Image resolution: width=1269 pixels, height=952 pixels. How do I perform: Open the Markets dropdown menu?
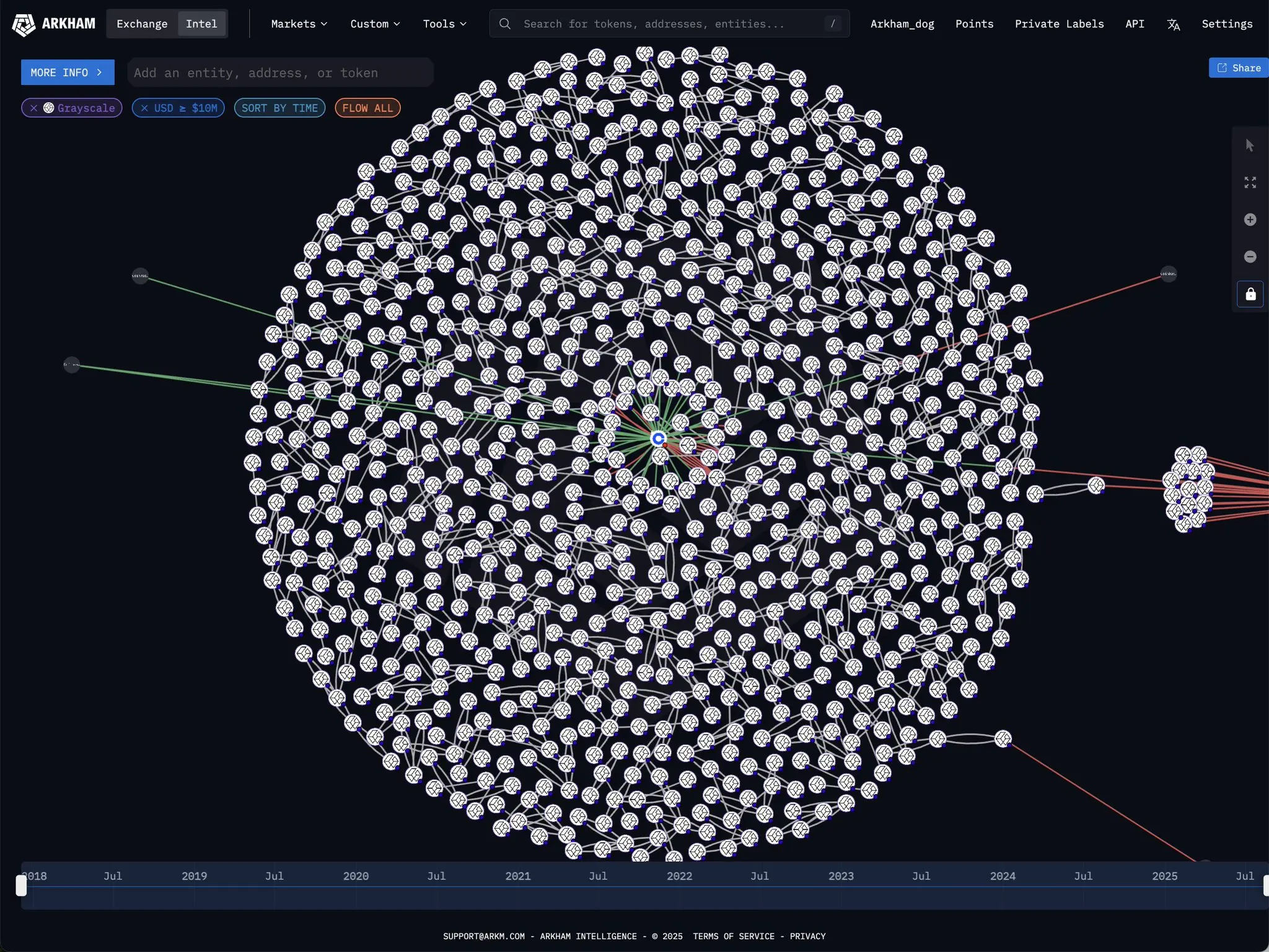tap(299, 24)
